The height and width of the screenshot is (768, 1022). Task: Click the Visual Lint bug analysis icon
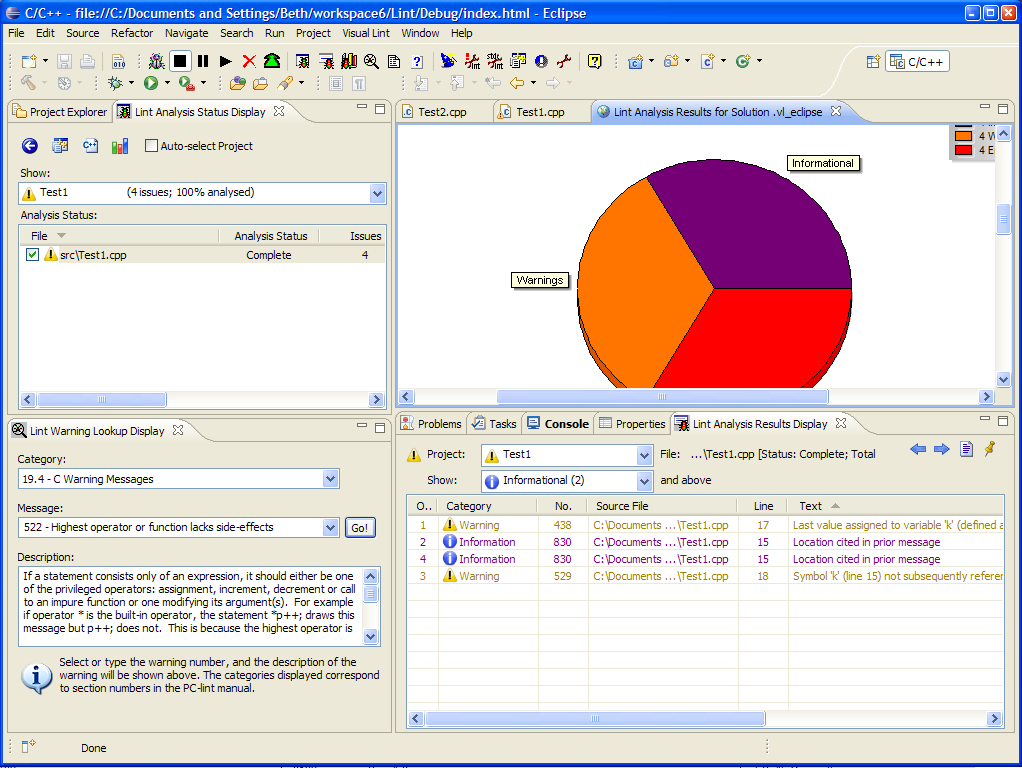(x=156, y=61)
